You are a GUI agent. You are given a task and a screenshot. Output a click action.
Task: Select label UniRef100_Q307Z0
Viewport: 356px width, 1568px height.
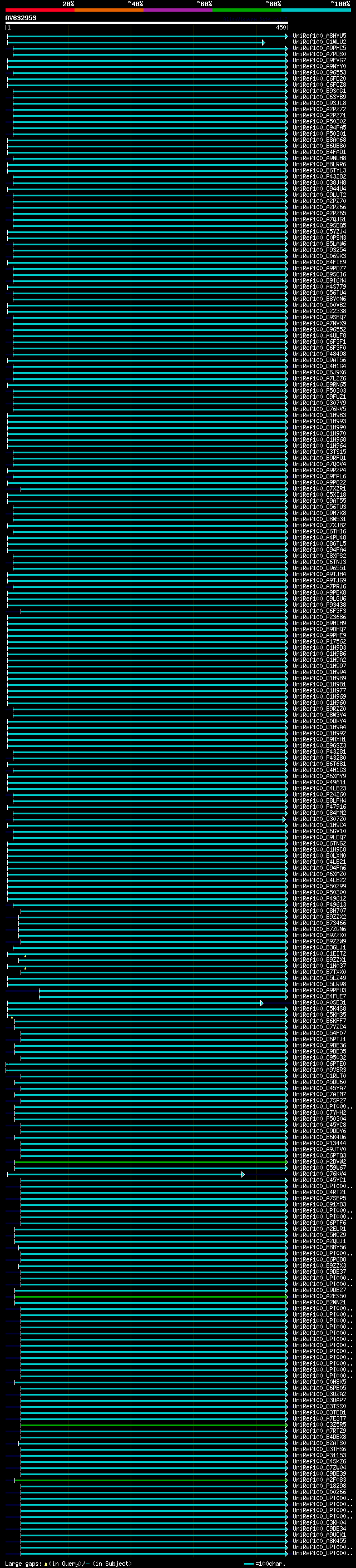[x=319, y=819]
